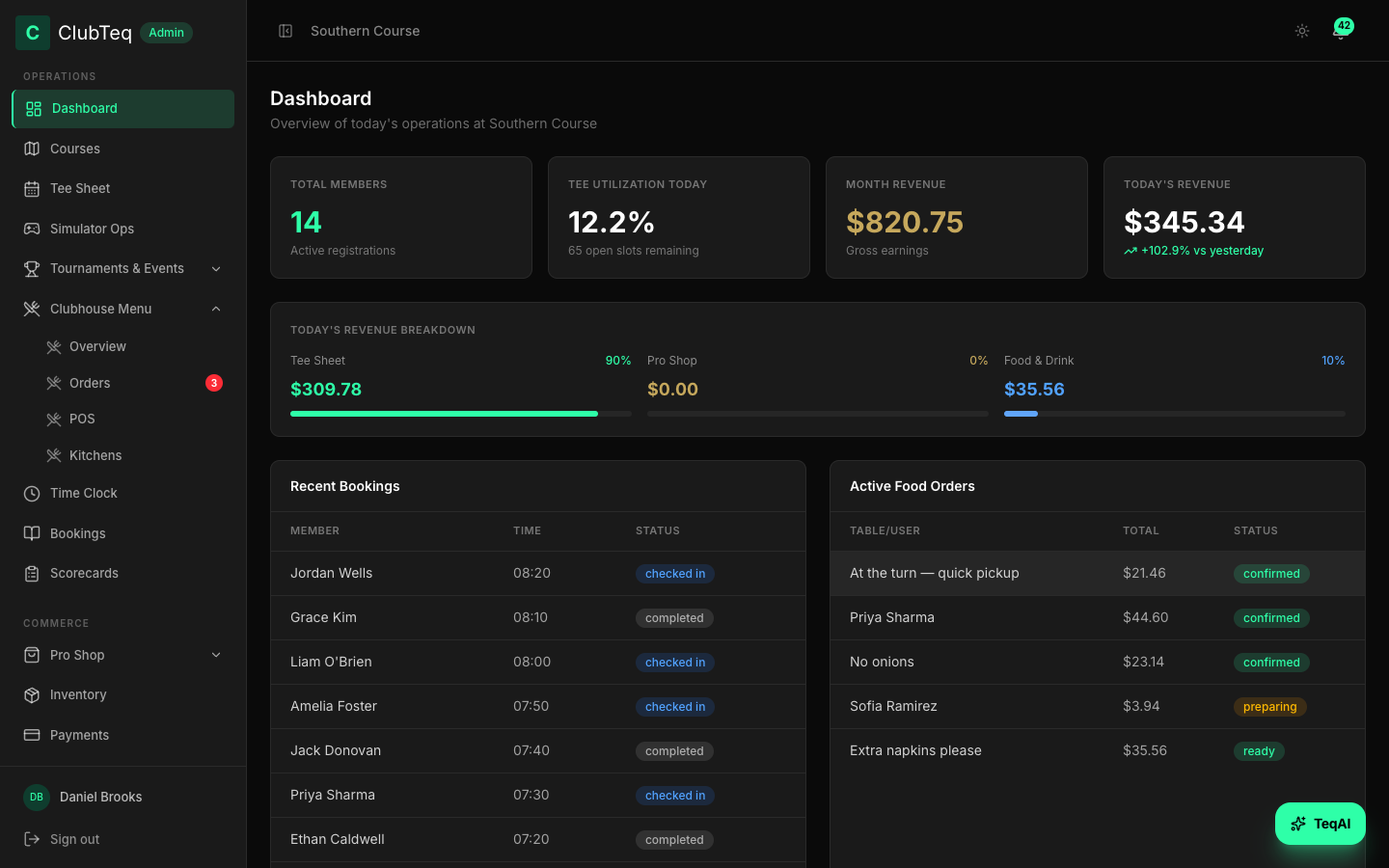This screenshot has height=868, width=1389.
Task: Collapse the Clubhouse Menu chevron
Action: (216, 309)
